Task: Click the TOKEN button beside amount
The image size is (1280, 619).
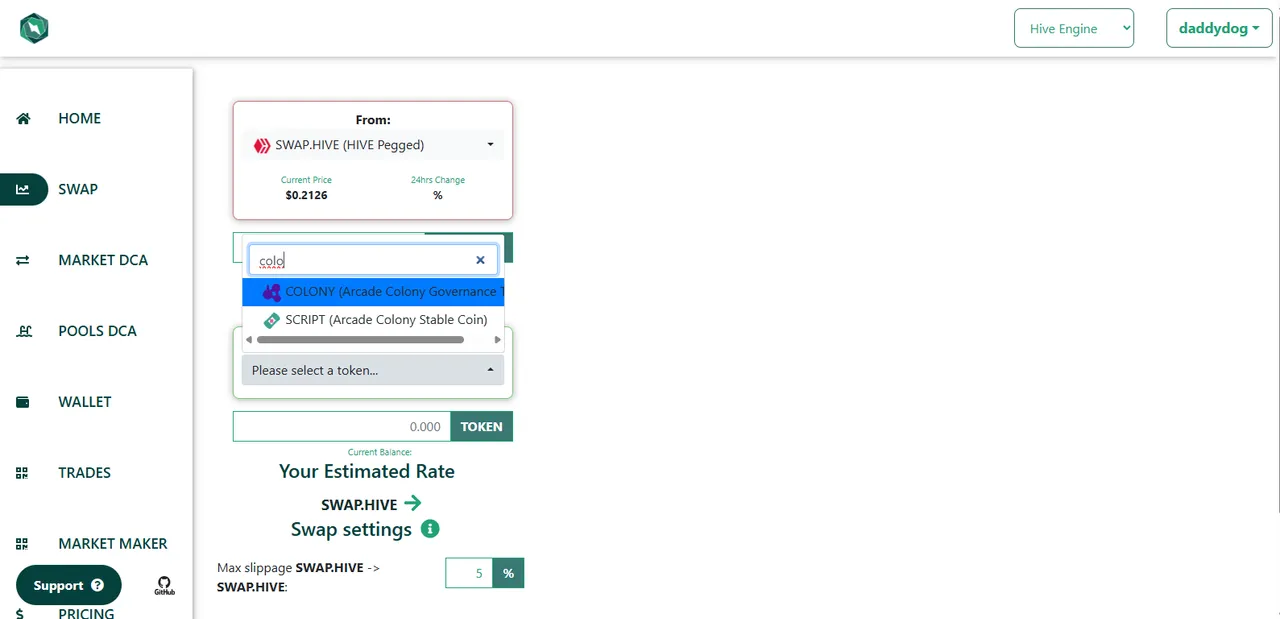Action: [482, 426]
